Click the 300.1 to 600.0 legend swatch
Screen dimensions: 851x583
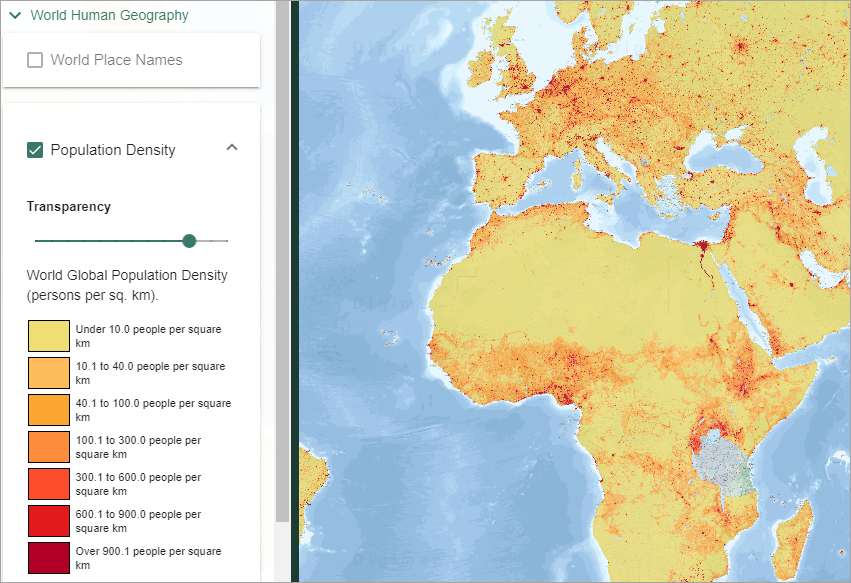pyautogui.click(x=48, y=484)
